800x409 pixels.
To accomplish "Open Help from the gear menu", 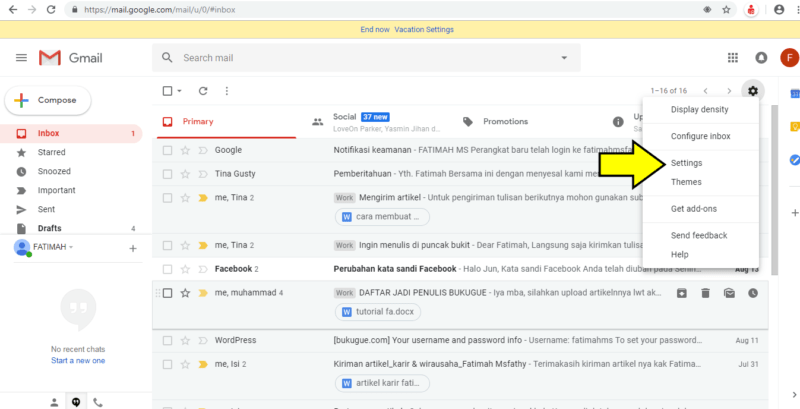I will click(680, 254).
